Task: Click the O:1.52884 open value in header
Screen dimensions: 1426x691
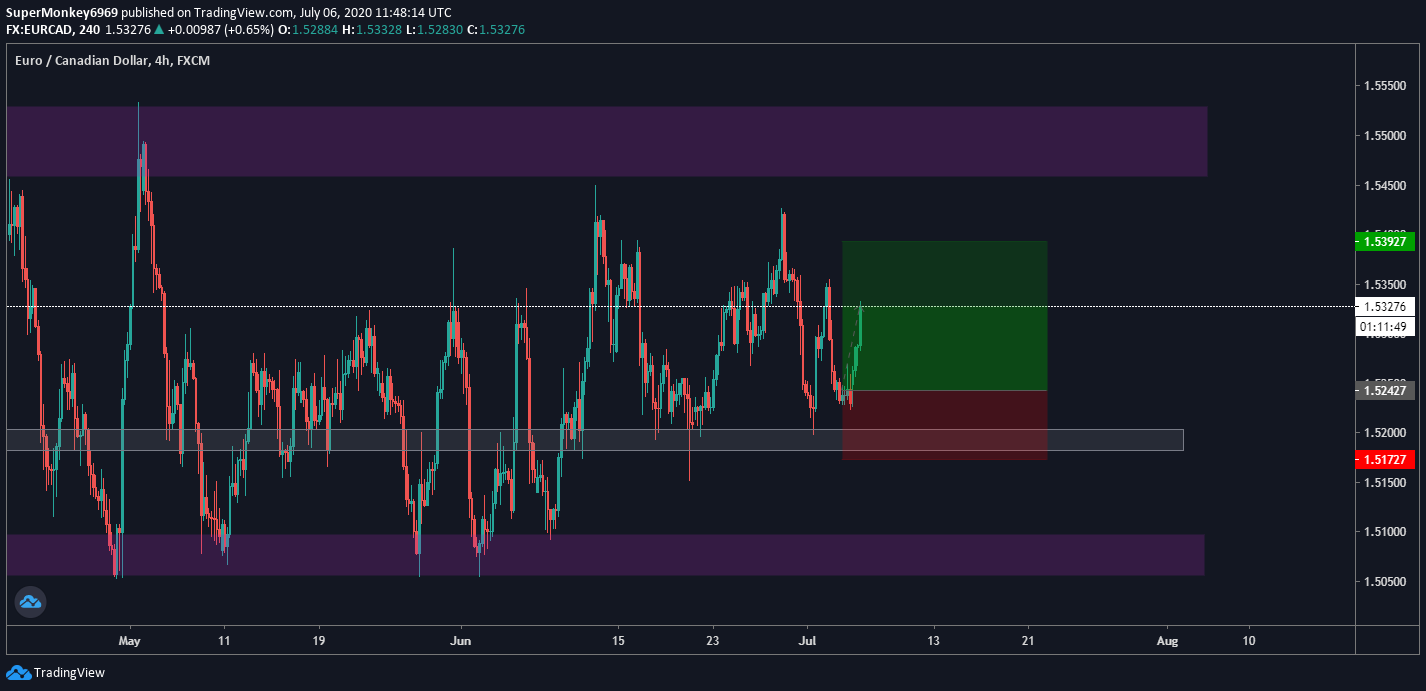Action: click(309, 30)
